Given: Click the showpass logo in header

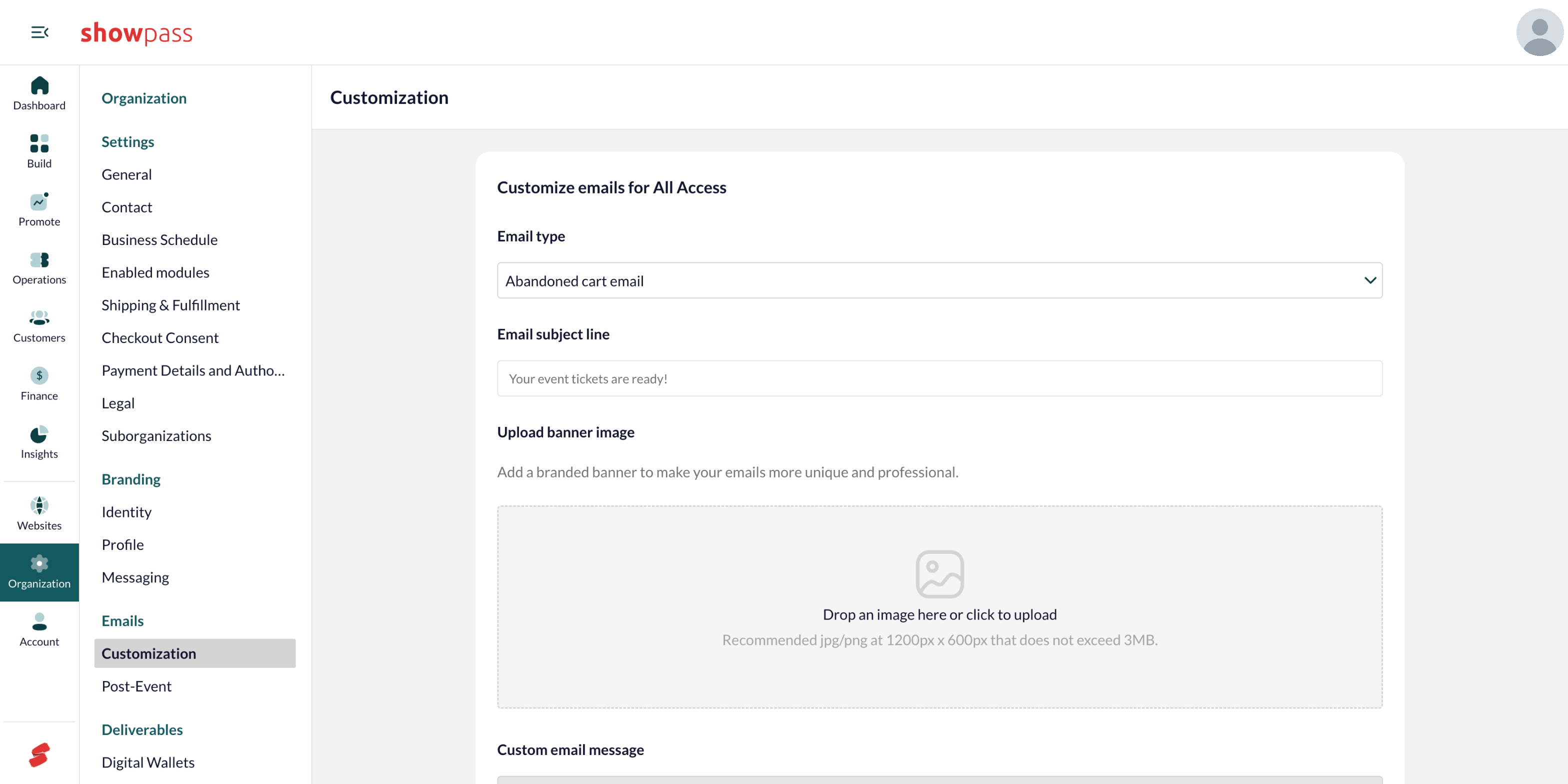Looking at the screenshot, I should 136,33.
